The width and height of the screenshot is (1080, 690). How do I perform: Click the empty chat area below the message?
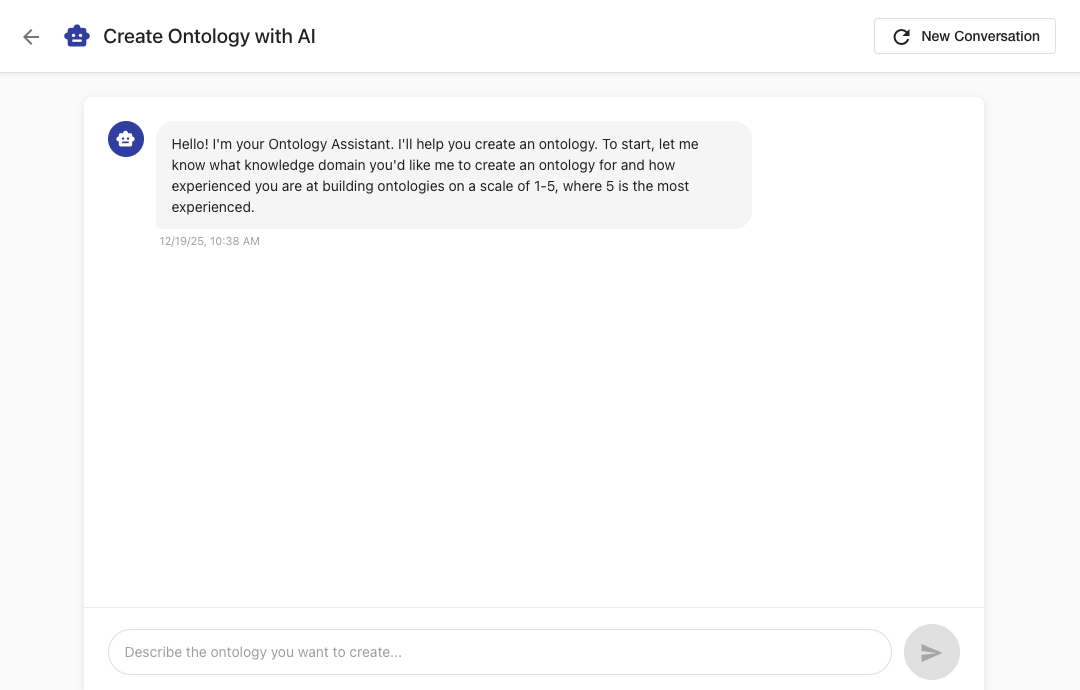tap(533, 420)
